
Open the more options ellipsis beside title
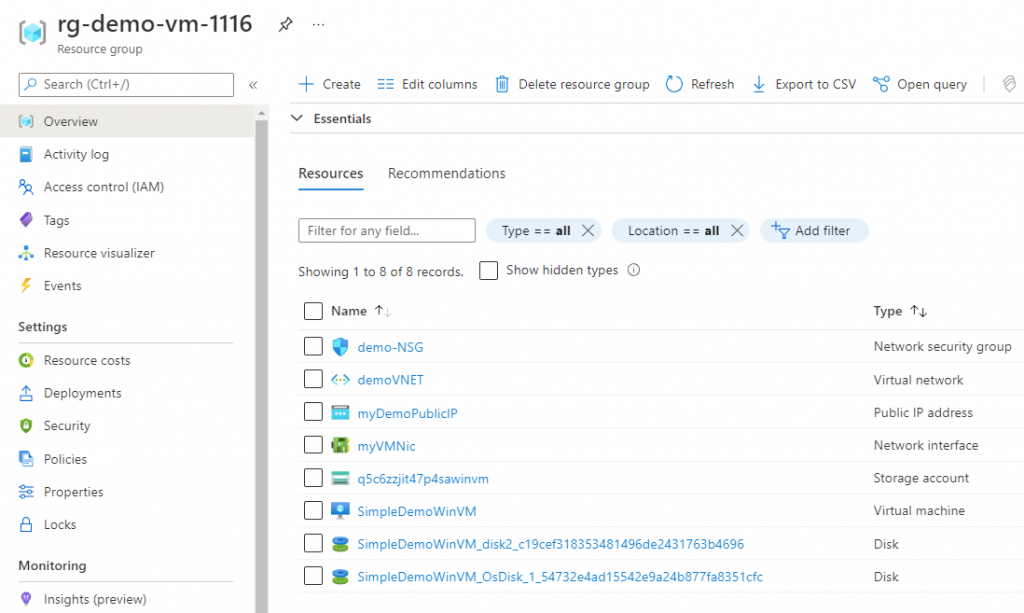point(318,25)
